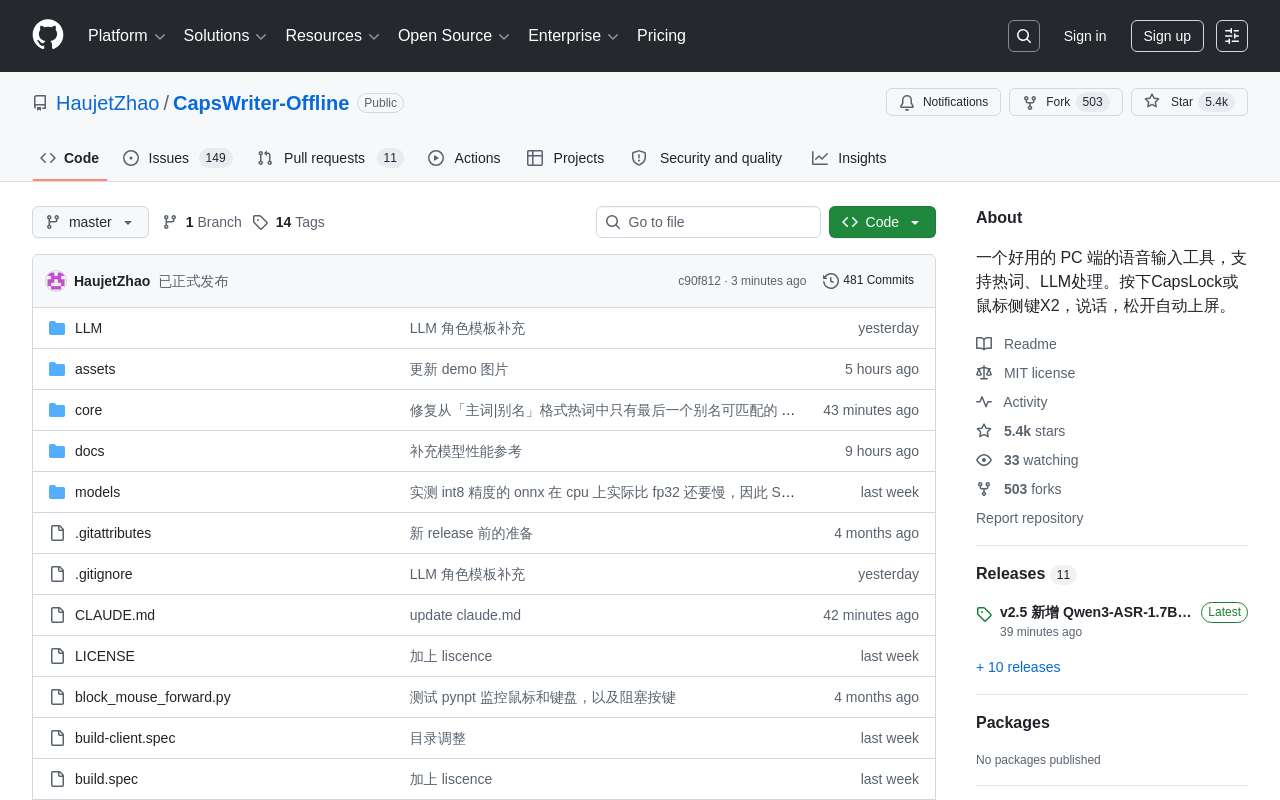Image resolution: width=1280 pixels, height=800 pixels.
Task: Switch to the Issues tab
Action: point(178,158)
